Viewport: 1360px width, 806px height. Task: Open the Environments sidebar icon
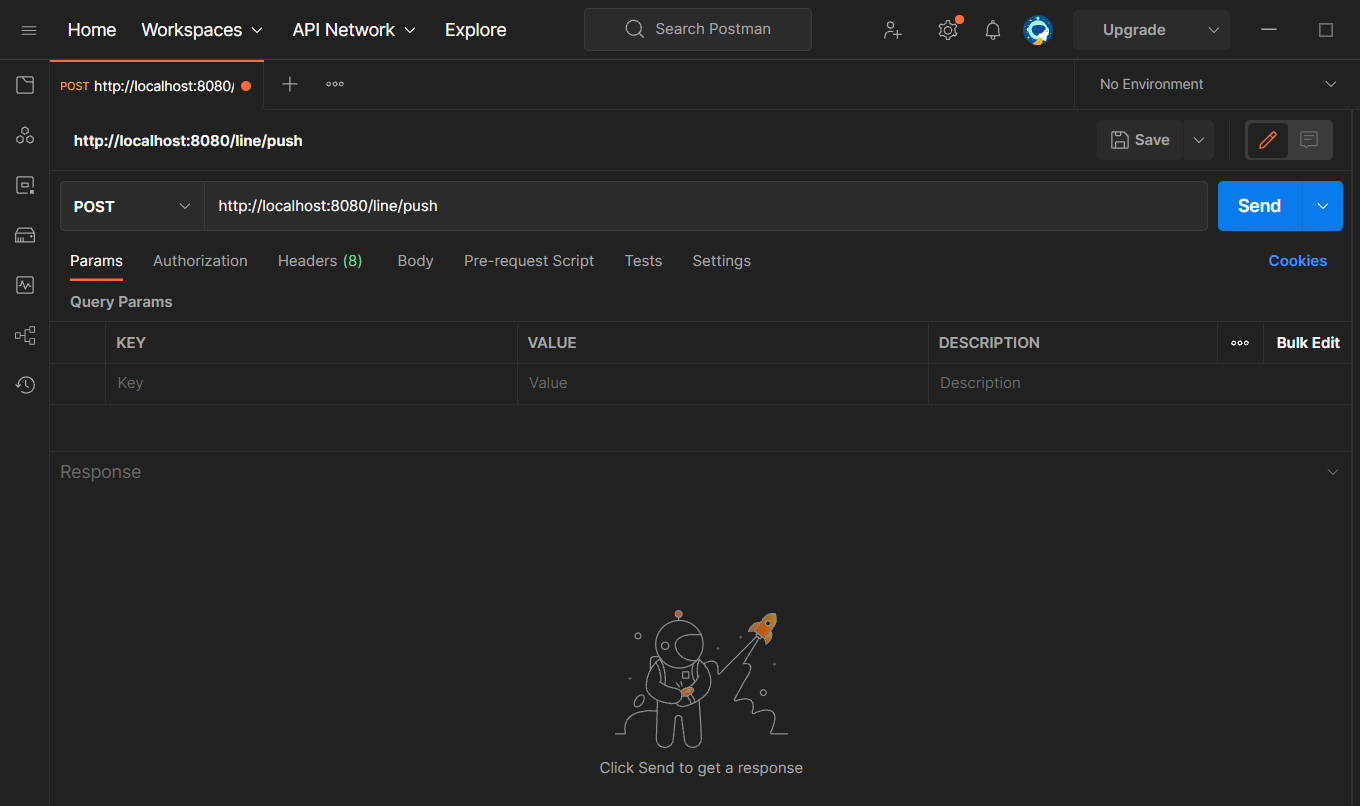[25, 185]
